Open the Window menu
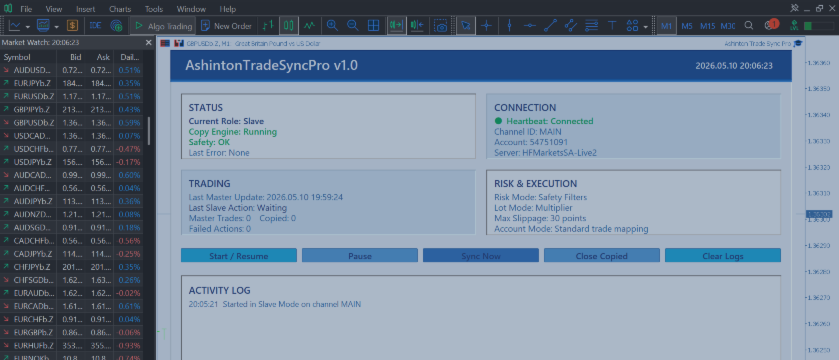Image resolution: width=839 pixels, height=360 pixels. pos(191,9)
